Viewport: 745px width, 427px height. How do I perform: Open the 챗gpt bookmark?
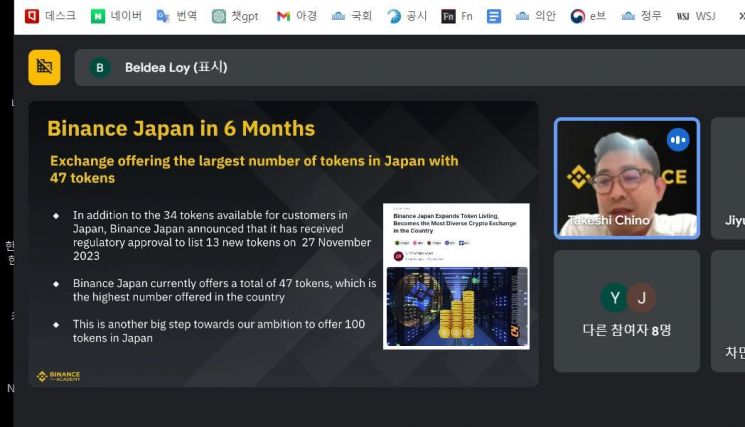(x=235, y=16)
